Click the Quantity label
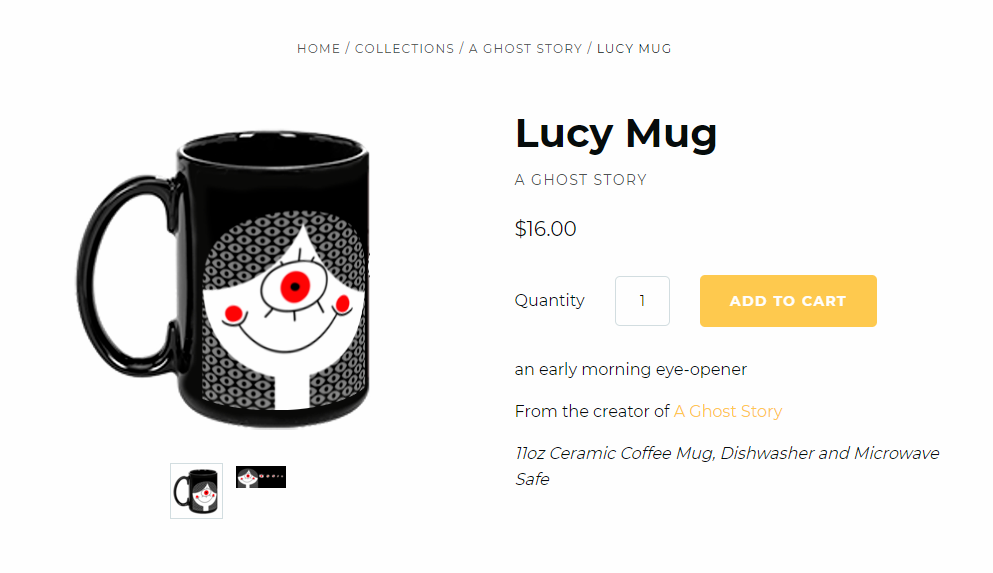The width and height of the screenshot is (993, 573). pos(549,300)
